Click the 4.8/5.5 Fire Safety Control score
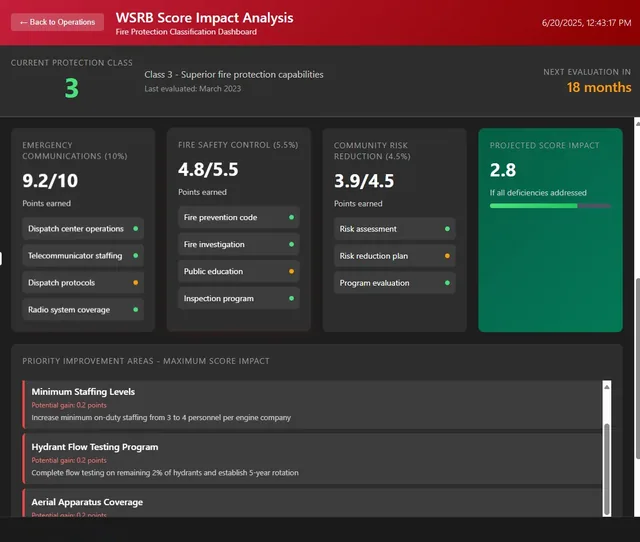Image resolution: width=640 pixels, height=542 pixels. pos(208,169)
